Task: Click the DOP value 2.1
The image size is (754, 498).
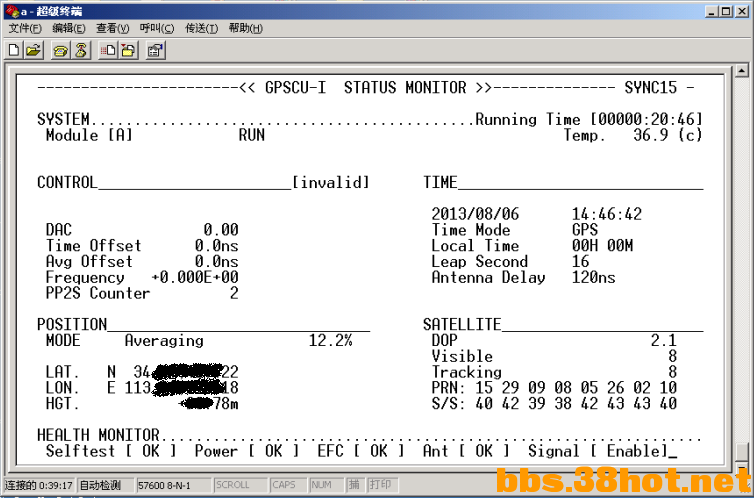Action: click(x=664, y=340)
